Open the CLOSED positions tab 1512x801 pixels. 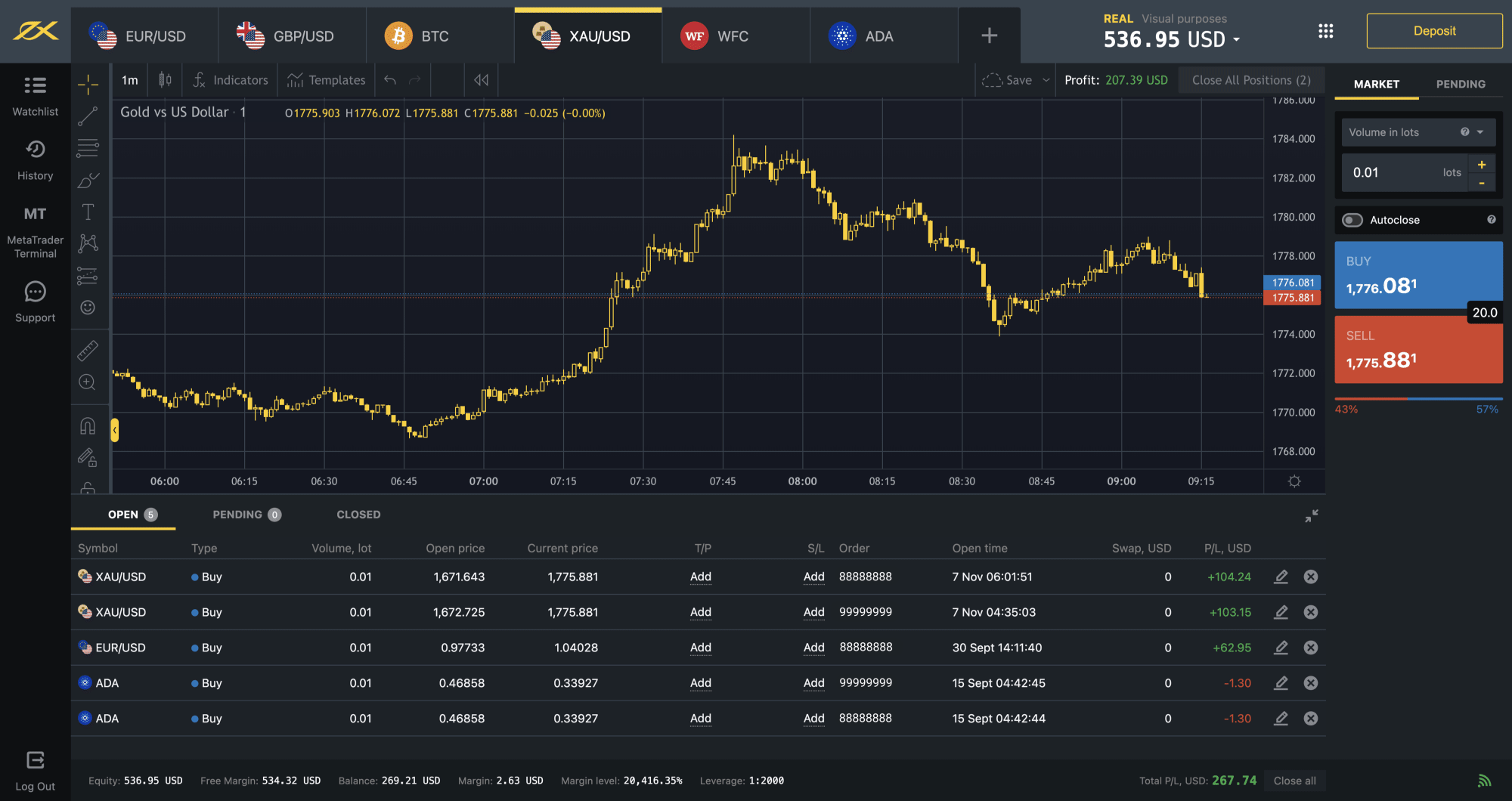(358, 515)
